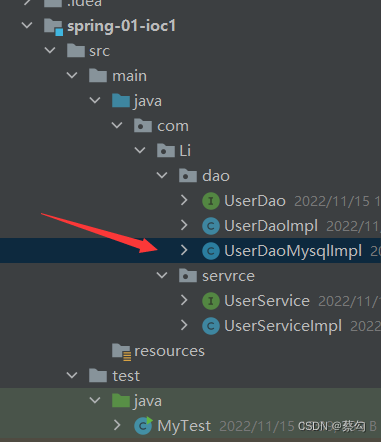This screenshot has height=442, width=381.
Task: Select the Li package label
Action: tap(185, 151)
